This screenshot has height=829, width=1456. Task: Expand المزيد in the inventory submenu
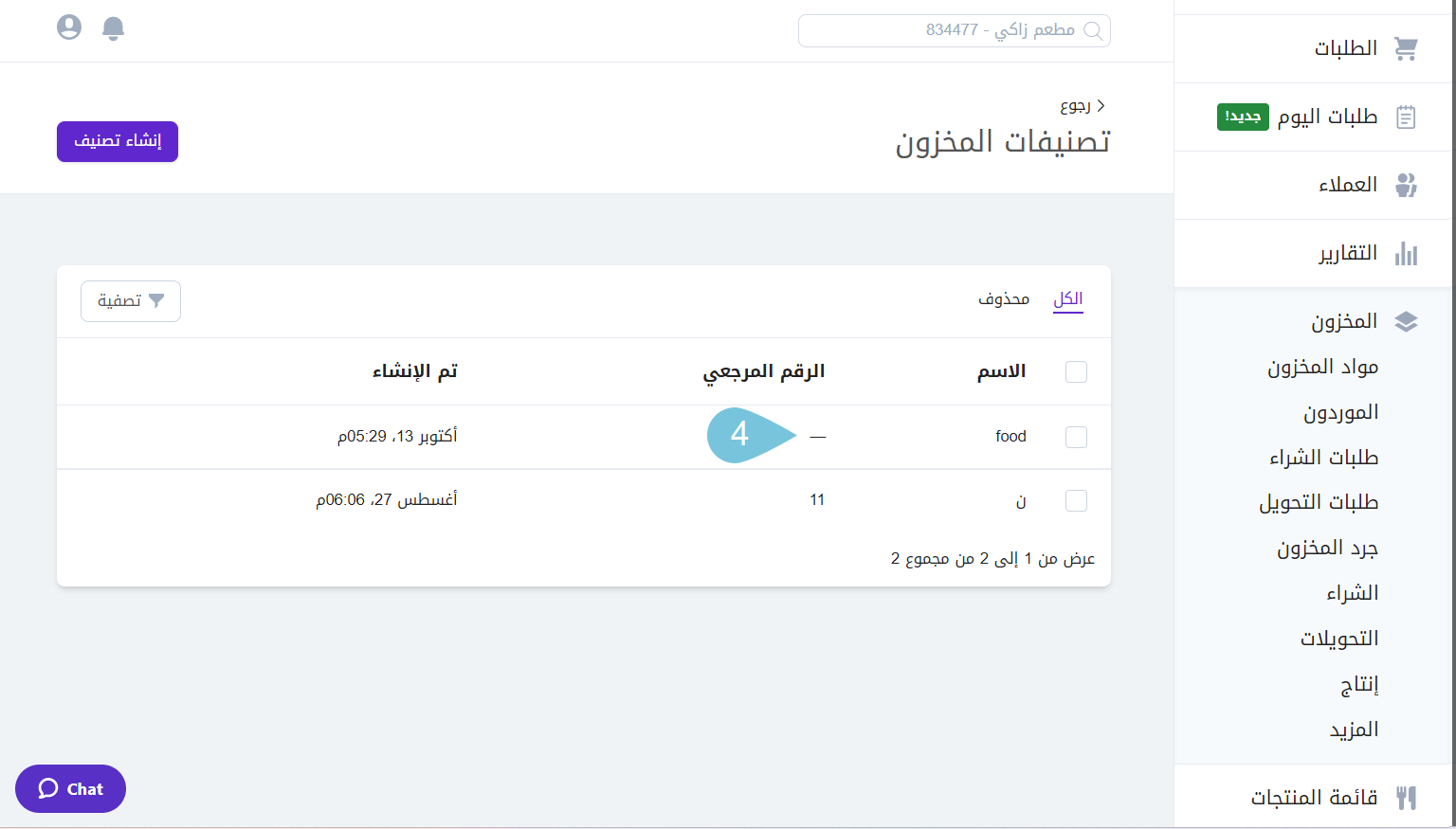coord(1354,730)
